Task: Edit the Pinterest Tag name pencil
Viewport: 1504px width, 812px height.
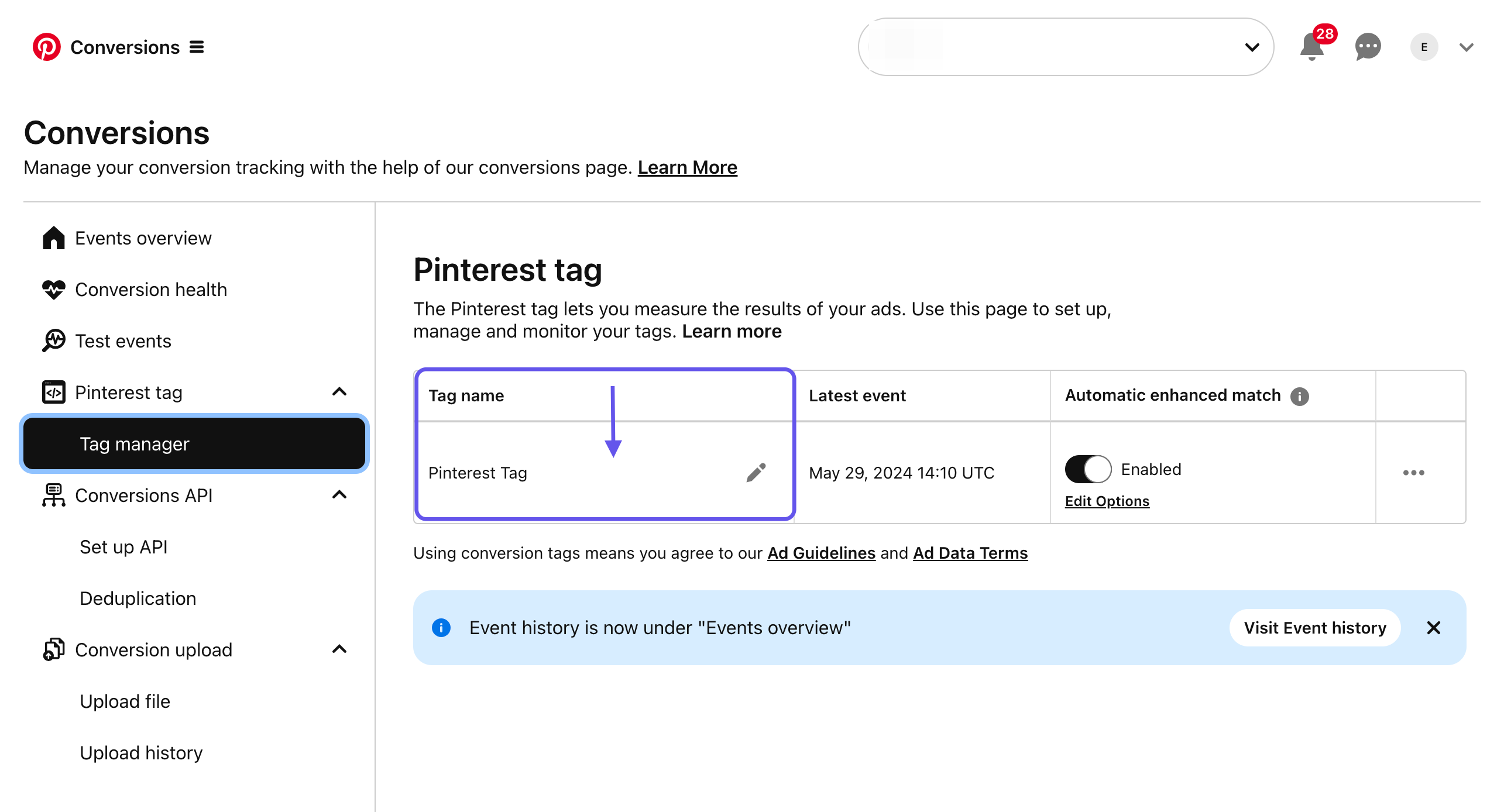Action: [x=756, y=473]
